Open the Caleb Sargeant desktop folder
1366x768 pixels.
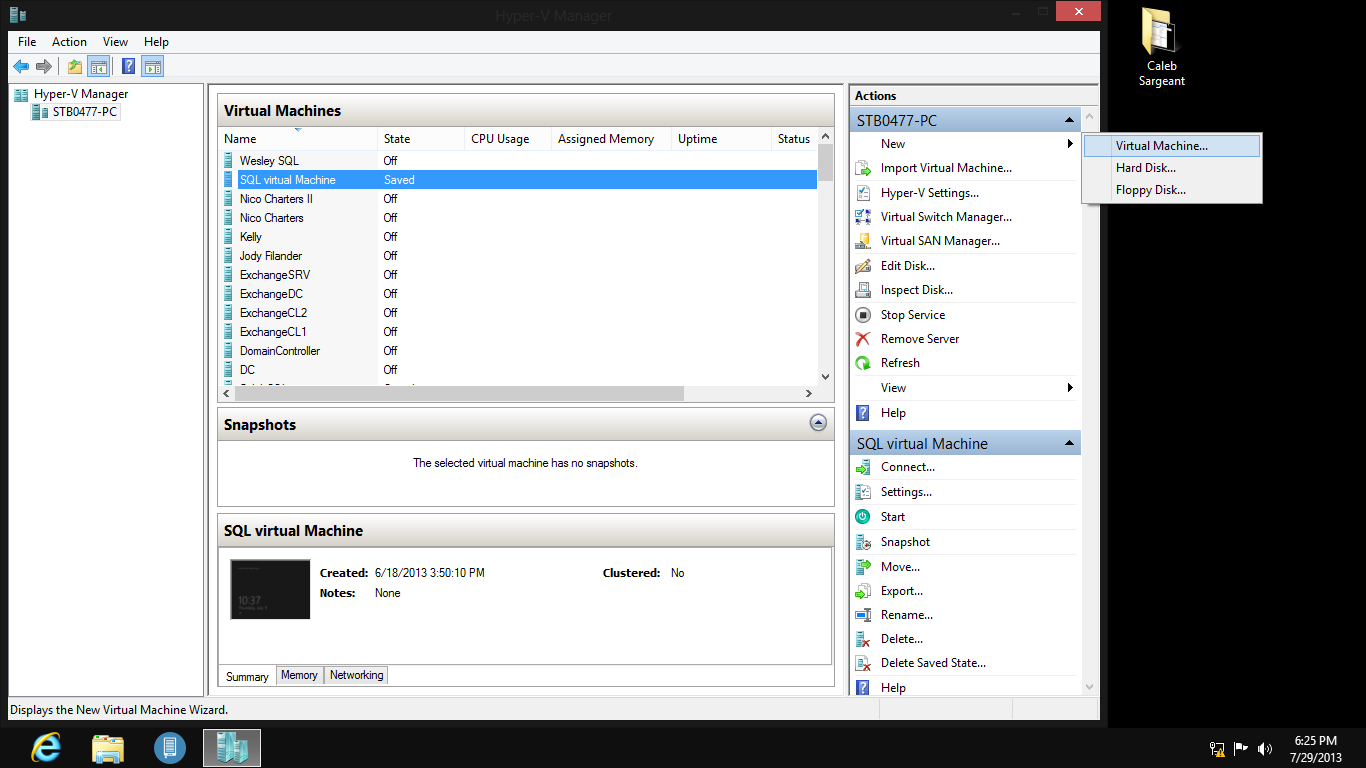point(1162,48)
